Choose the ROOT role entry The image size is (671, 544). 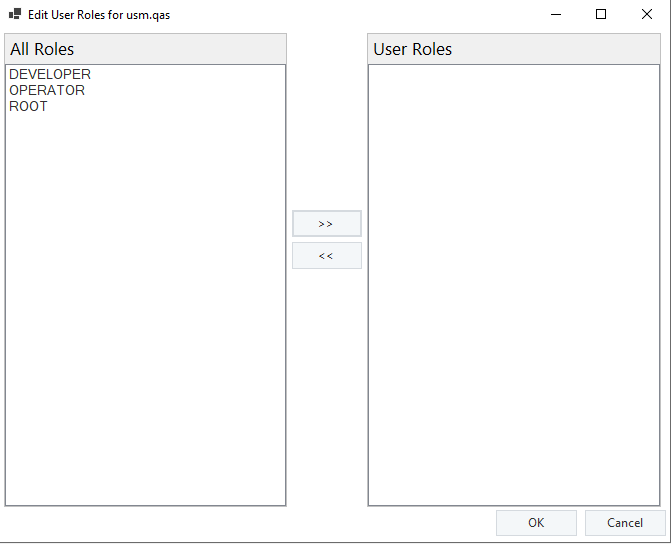[x=28, y=106]
